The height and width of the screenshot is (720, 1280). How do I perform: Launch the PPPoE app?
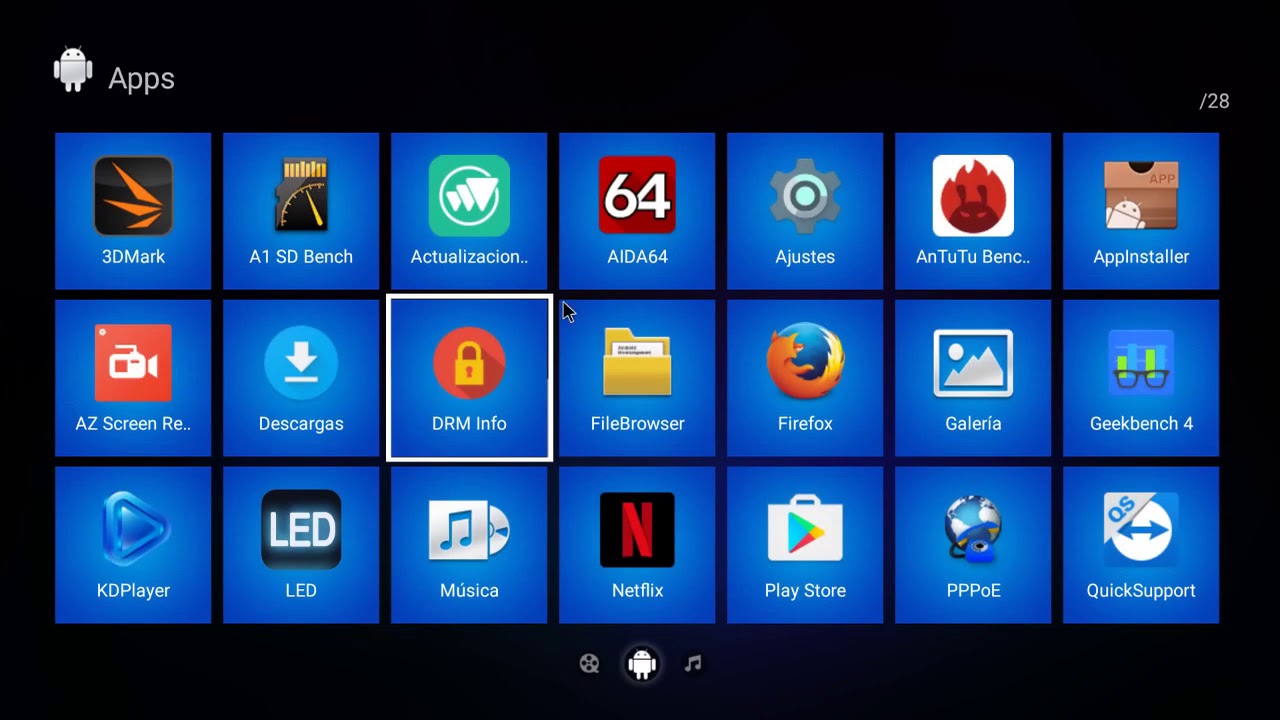coord(973,545)
